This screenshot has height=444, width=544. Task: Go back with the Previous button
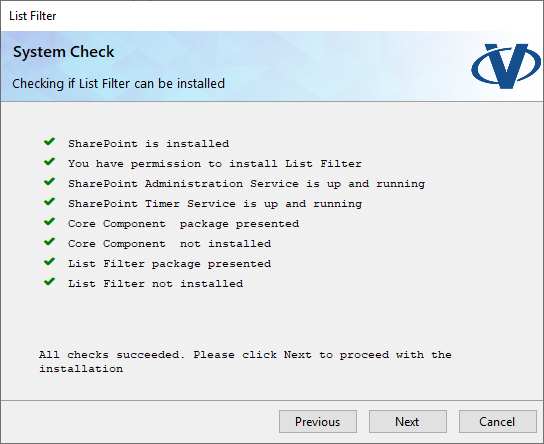coord(318,421)
